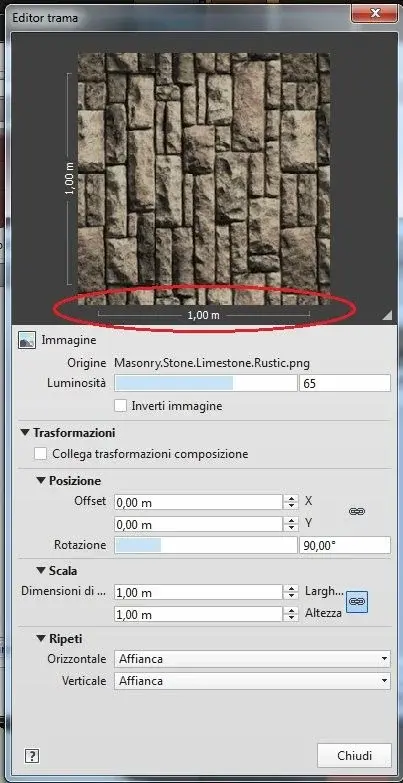This screenshot has width=403, height=783.
Task: Click the Offset Y stepper arrows
Action: point(291,524)
